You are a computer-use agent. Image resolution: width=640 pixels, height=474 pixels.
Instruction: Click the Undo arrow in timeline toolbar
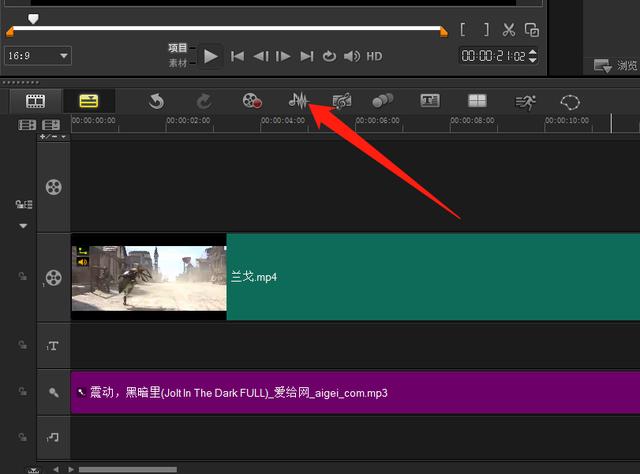(156, 101)
